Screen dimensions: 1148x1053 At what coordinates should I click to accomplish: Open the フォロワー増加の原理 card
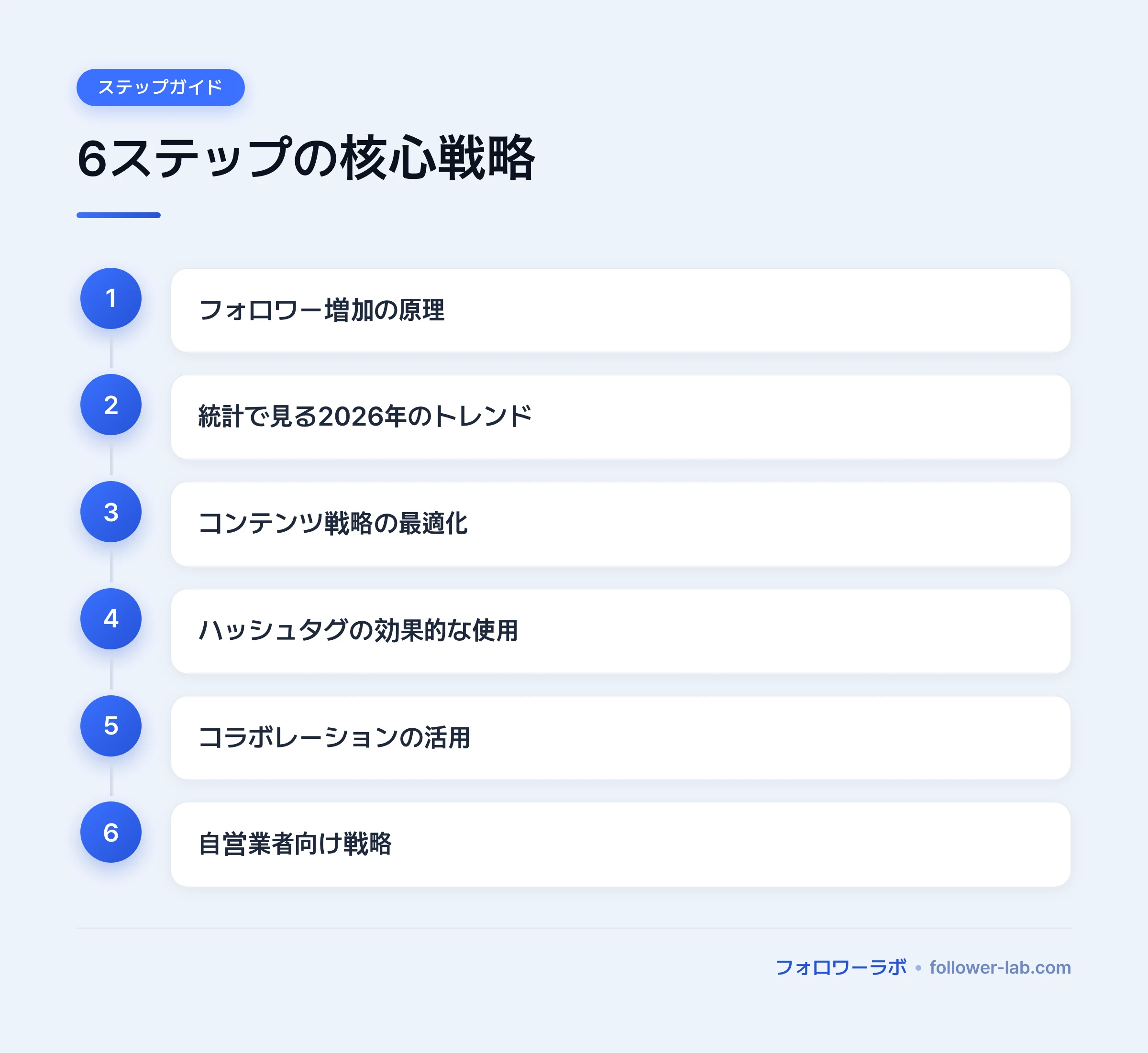tap(620, 310)
